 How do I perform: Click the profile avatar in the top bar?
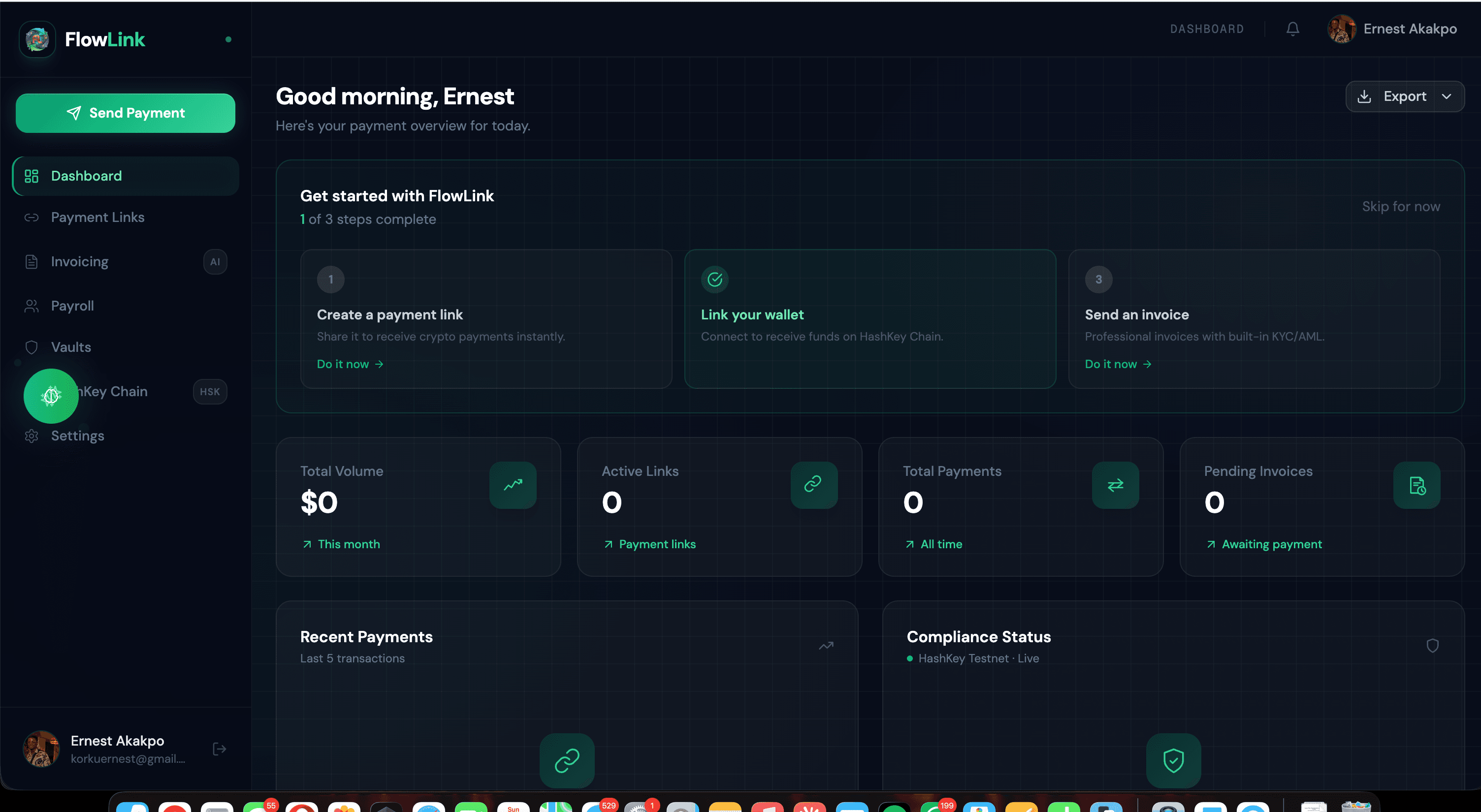coord(1341,29)
